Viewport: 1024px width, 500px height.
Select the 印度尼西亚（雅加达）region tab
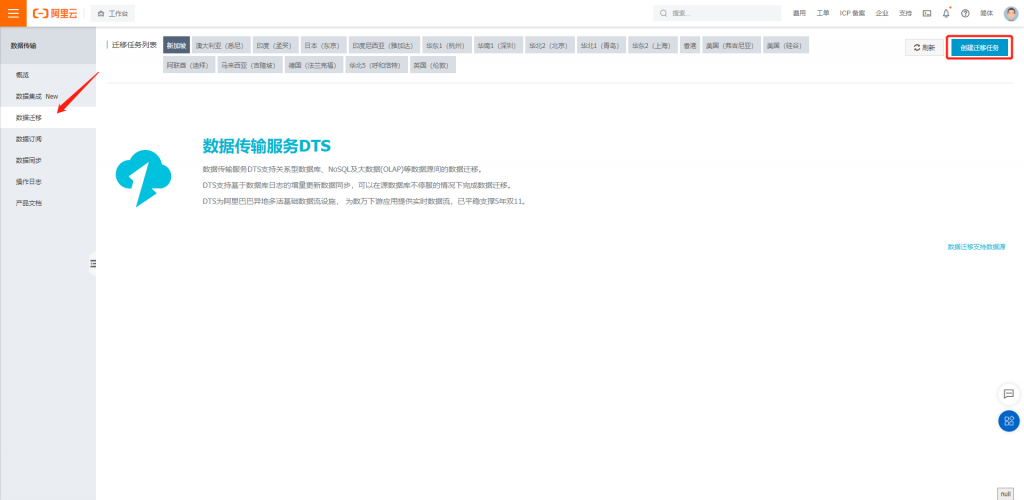[384, 45]
